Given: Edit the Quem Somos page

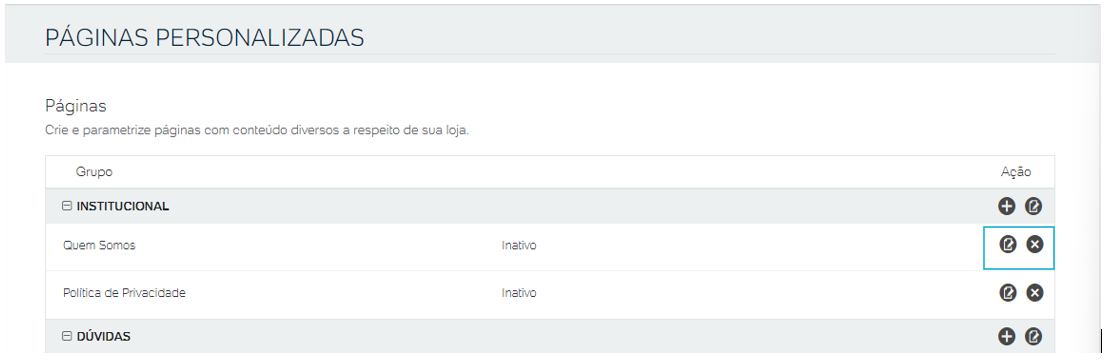Looking at the screenshot, I should click(x=1008, y=245).
